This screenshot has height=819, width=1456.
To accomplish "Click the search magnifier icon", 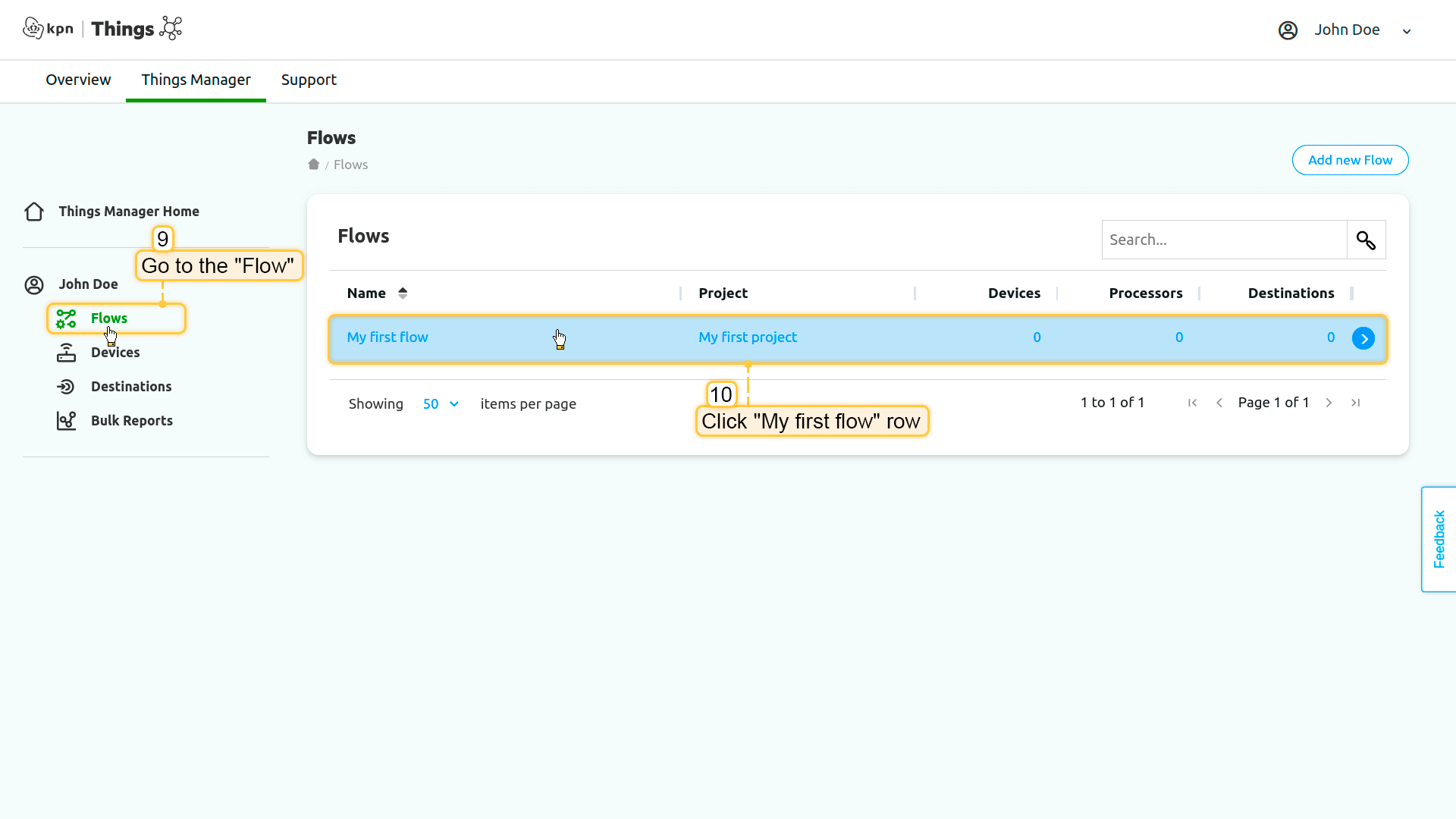I will point(1366,240).
